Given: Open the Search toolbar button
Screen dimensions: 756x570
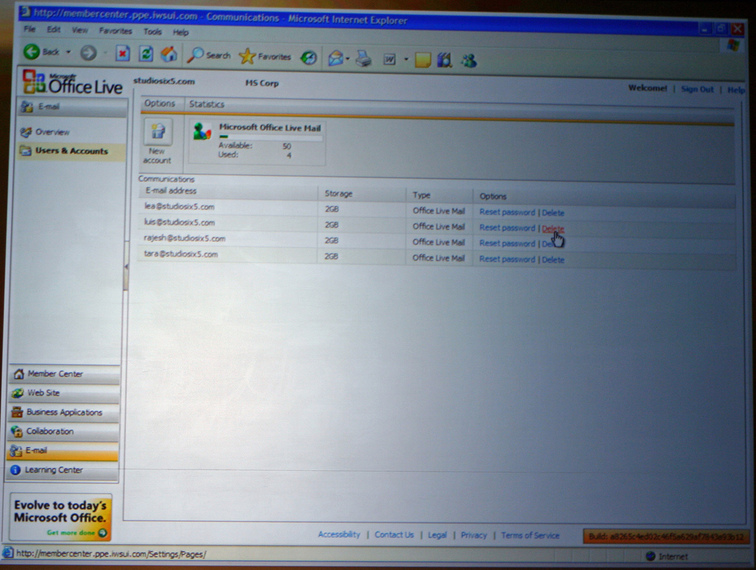Looking at the screenshot, I should [209, 56].
